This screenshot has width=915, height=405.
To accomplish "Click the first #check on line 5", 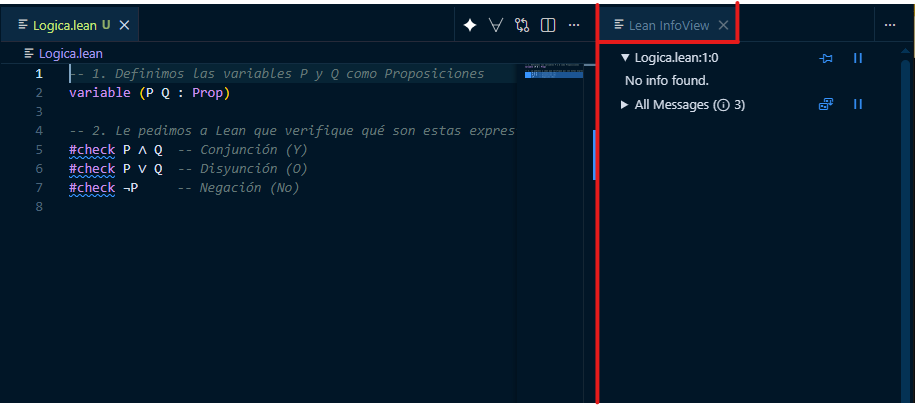I will point(92,150).
